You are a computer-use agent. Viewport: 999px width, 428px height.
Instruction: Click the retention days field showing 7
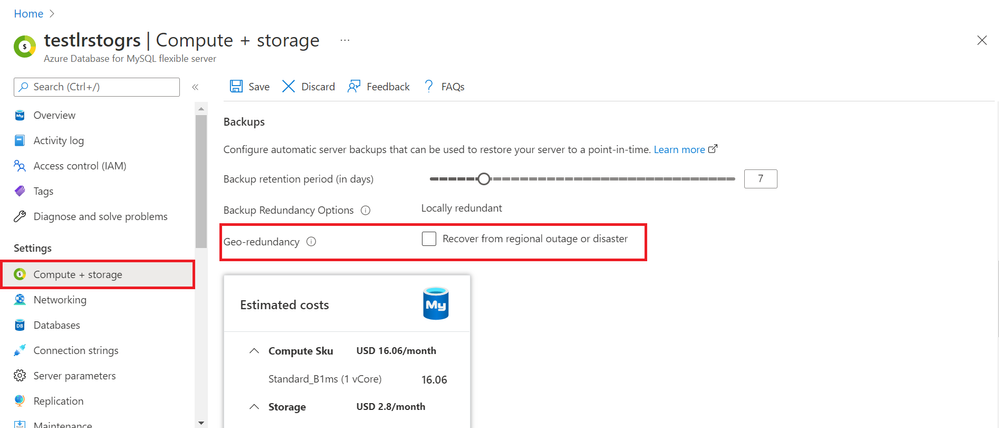pyautogui.click(x=761, y=179)
